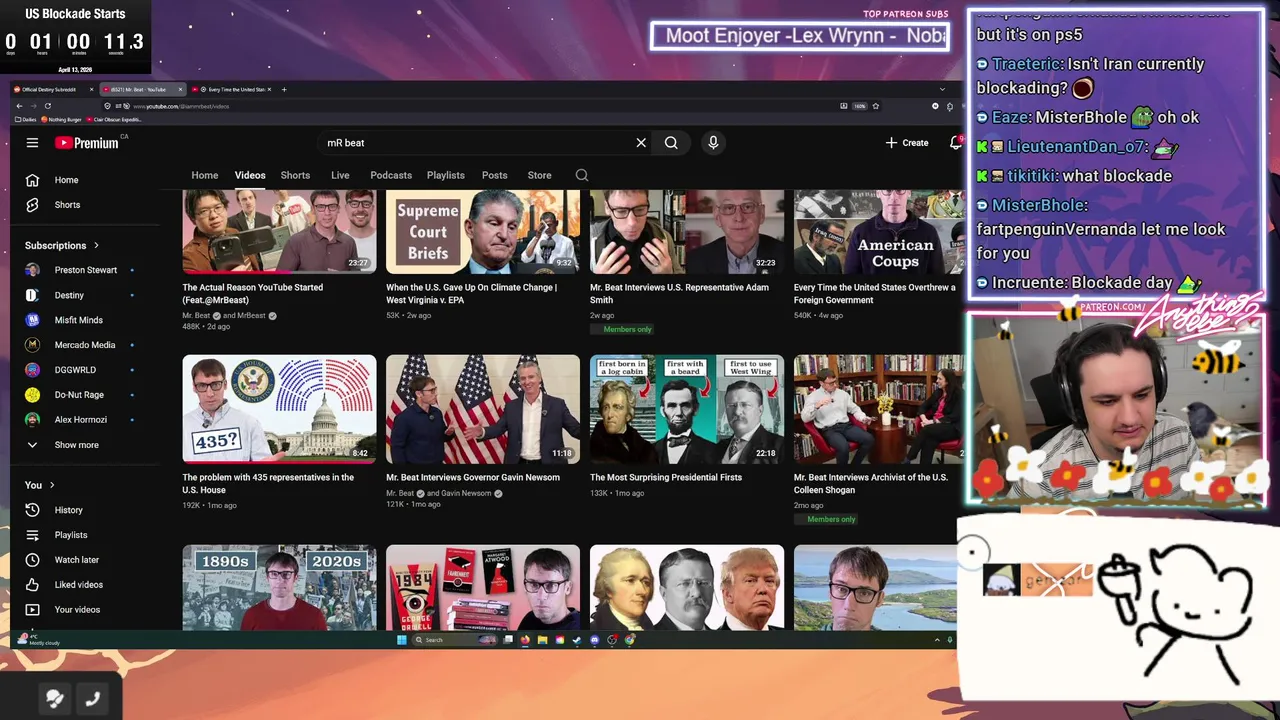Viewport: 1280px width, 720px height.
Task: Open Do-Nut Rage subscription channel
Action: (x=79, y=395)
